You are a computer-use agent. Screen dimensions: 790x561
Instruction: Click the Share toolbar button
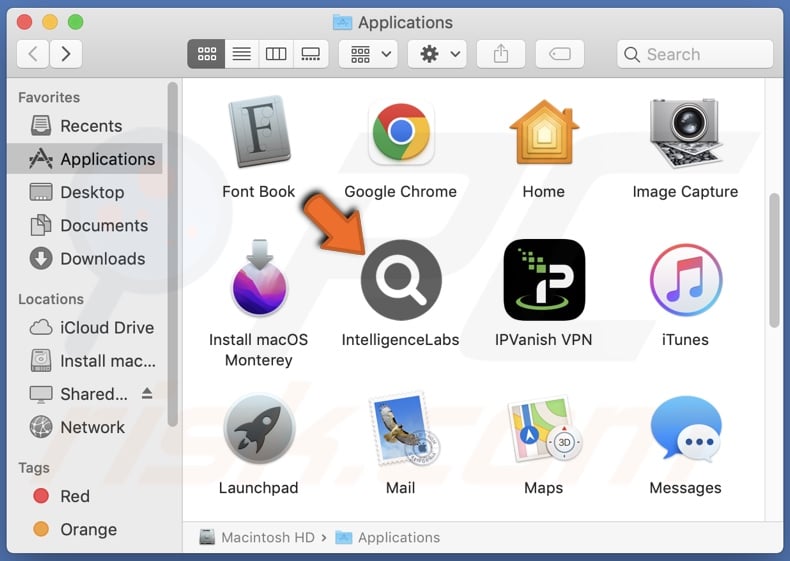coord(501,54)
